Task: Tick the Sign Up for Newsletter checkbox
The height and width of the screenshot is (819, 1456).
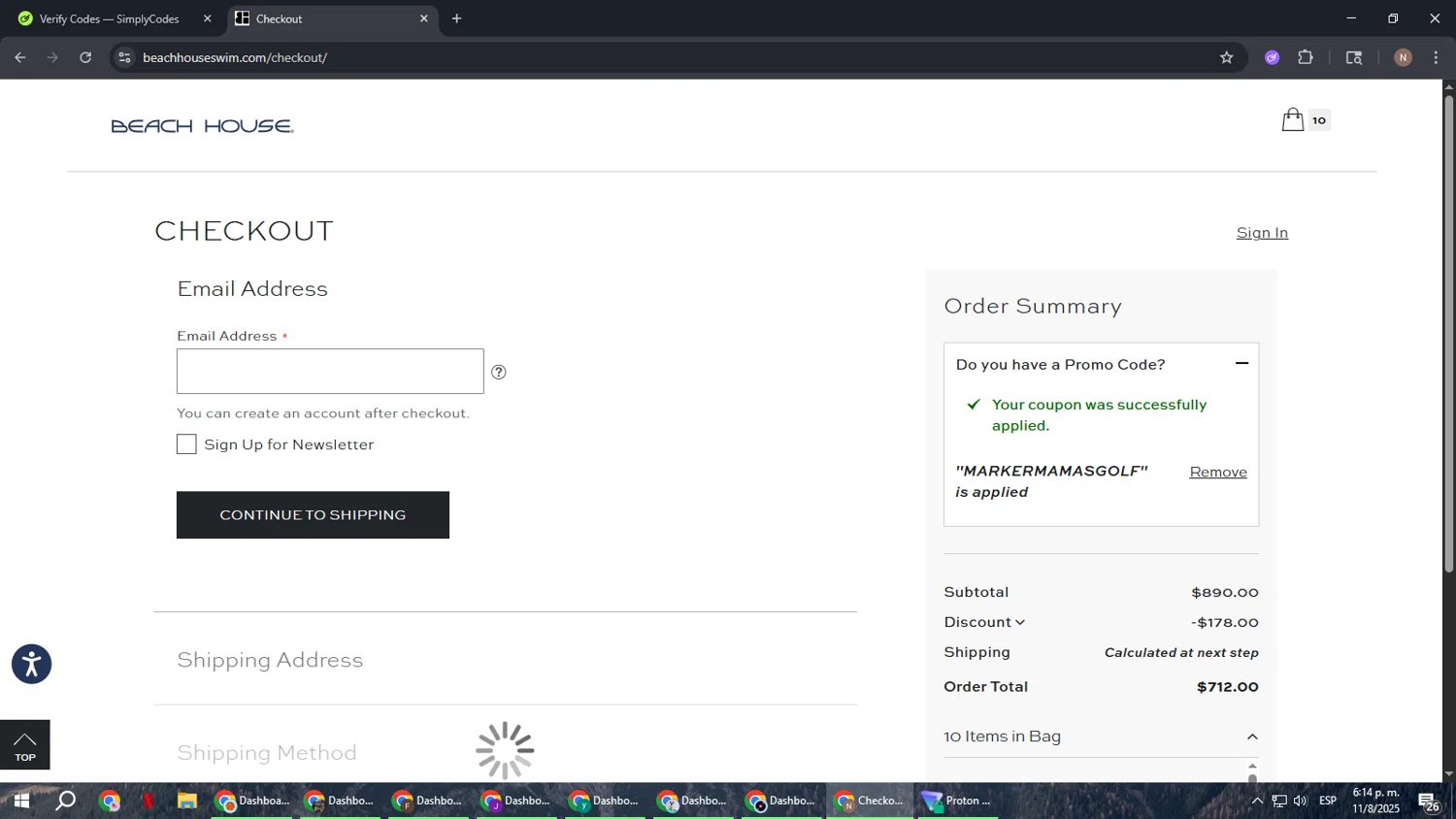Action: click(186, 444)
